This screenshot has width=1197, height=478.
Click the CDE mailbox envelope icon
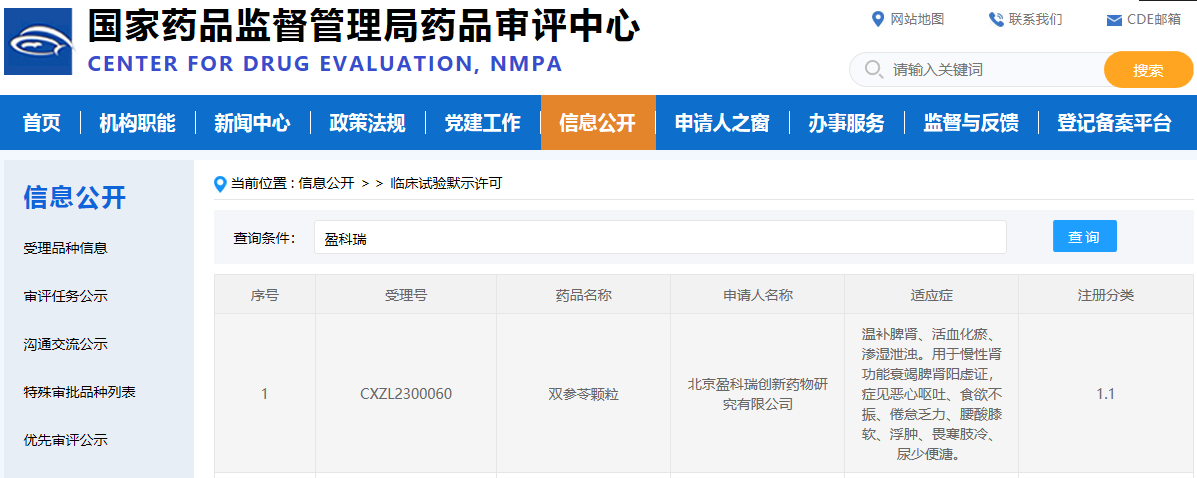tap(1114, 20)
